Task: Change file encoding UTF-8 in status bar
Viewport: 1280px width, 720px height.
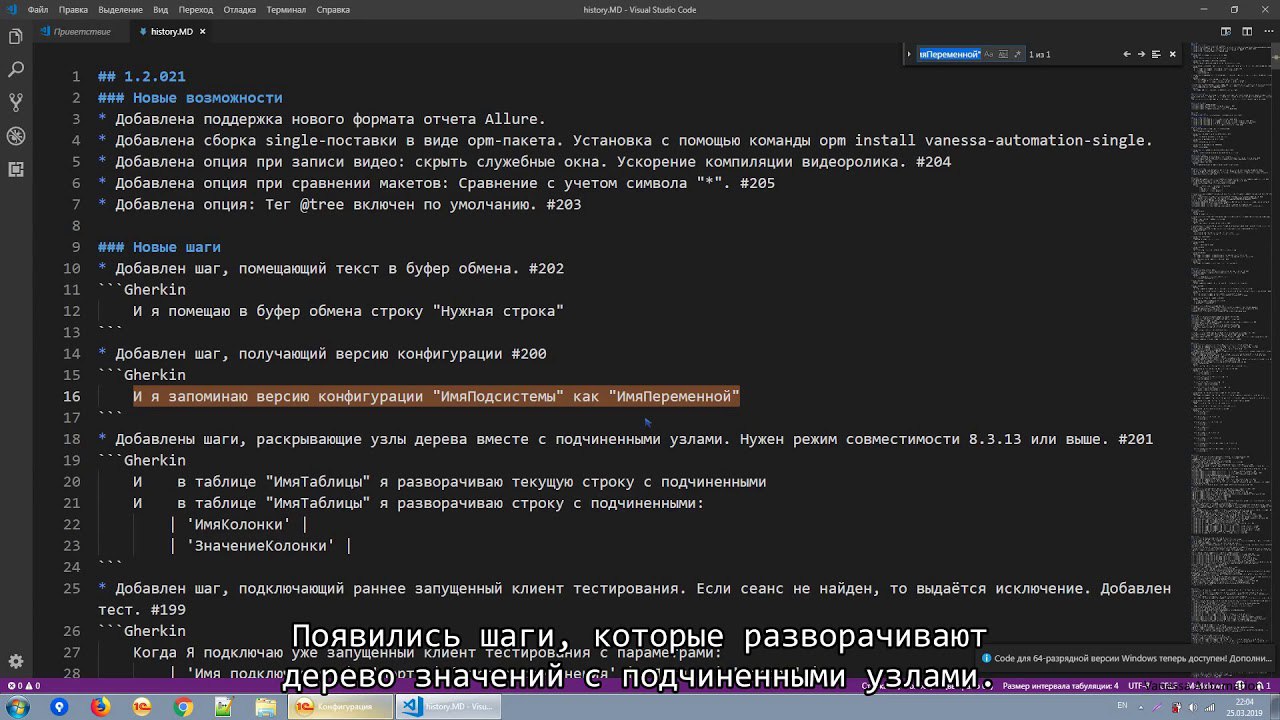Action: tap(1139, 686)
